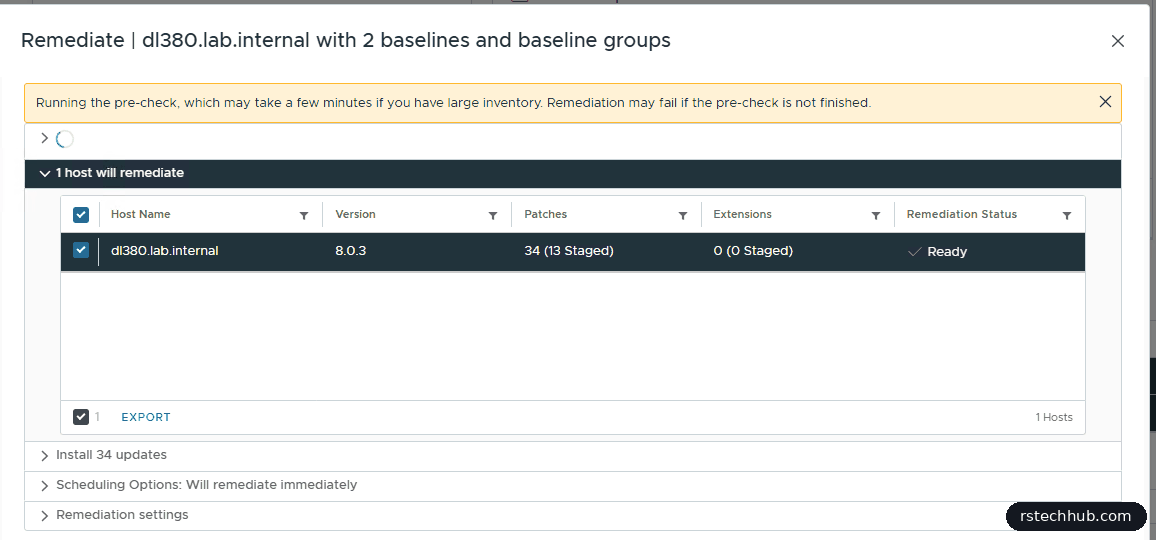Toggle the footer selected-count checkbox
This screenshot has height=540, width=1156.
pyautogui.click(x=81, y=417)
